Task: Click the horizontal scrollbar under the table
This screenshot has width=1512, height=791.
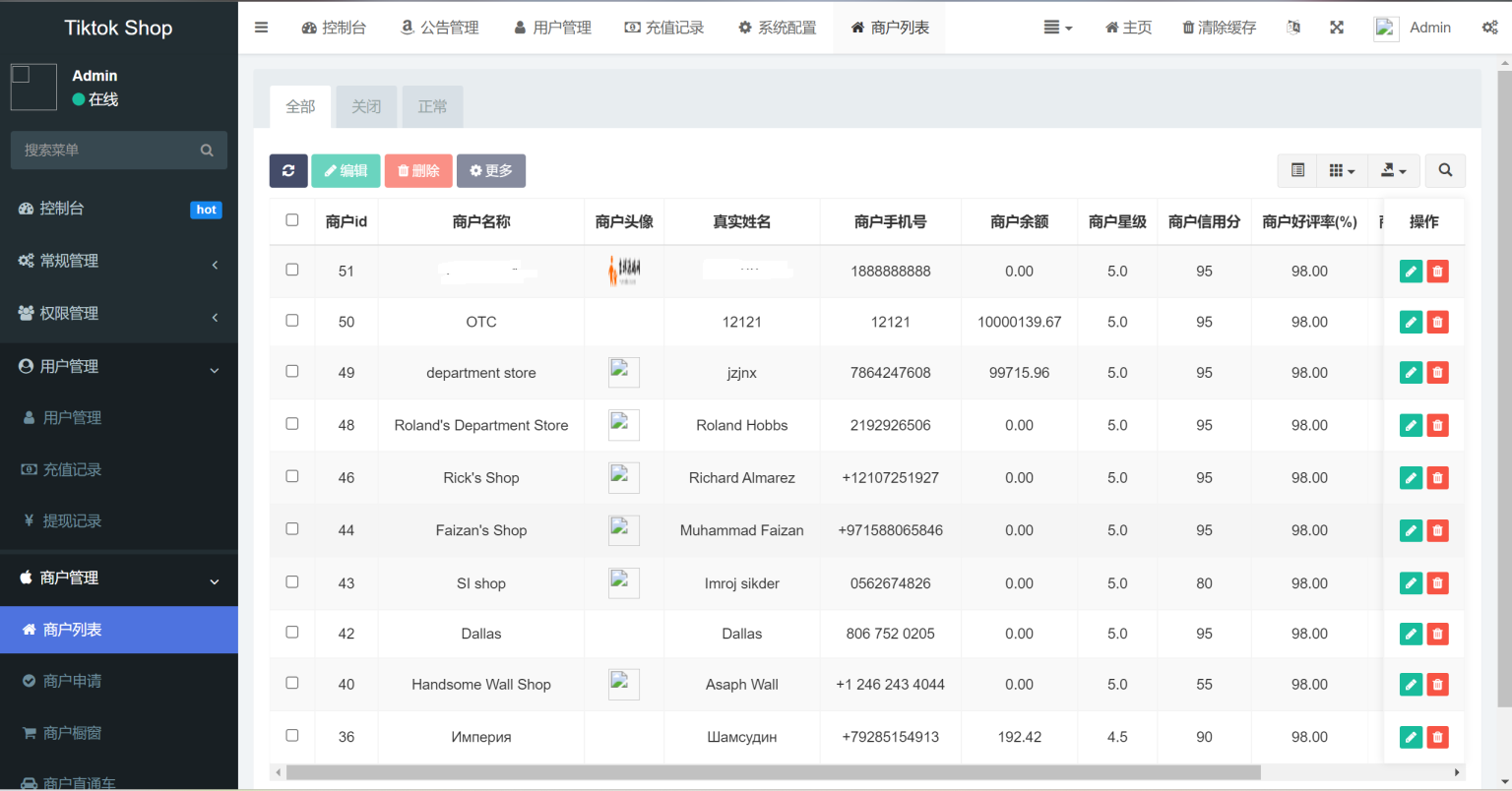Action: pyautogui.click(x=773, y=772)
